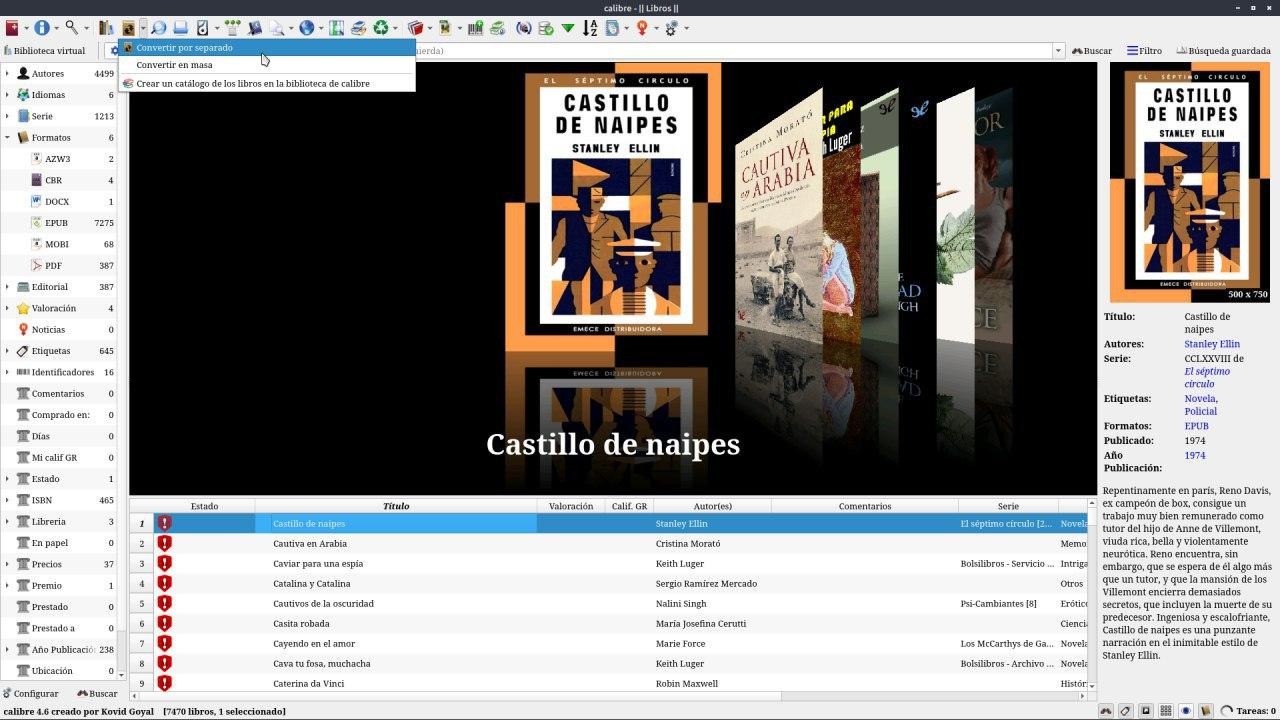Select 'Convertir en masa' menu item
The image size is (1280, 720).
(174, 65)
